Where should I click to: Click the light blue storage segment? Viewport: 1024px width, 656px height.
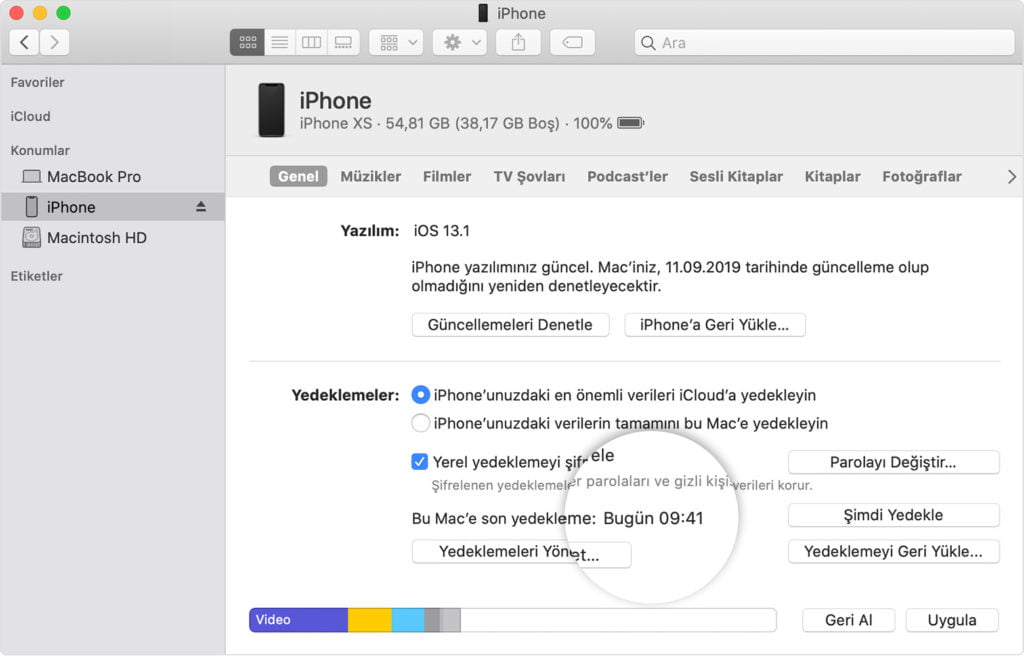408,619
